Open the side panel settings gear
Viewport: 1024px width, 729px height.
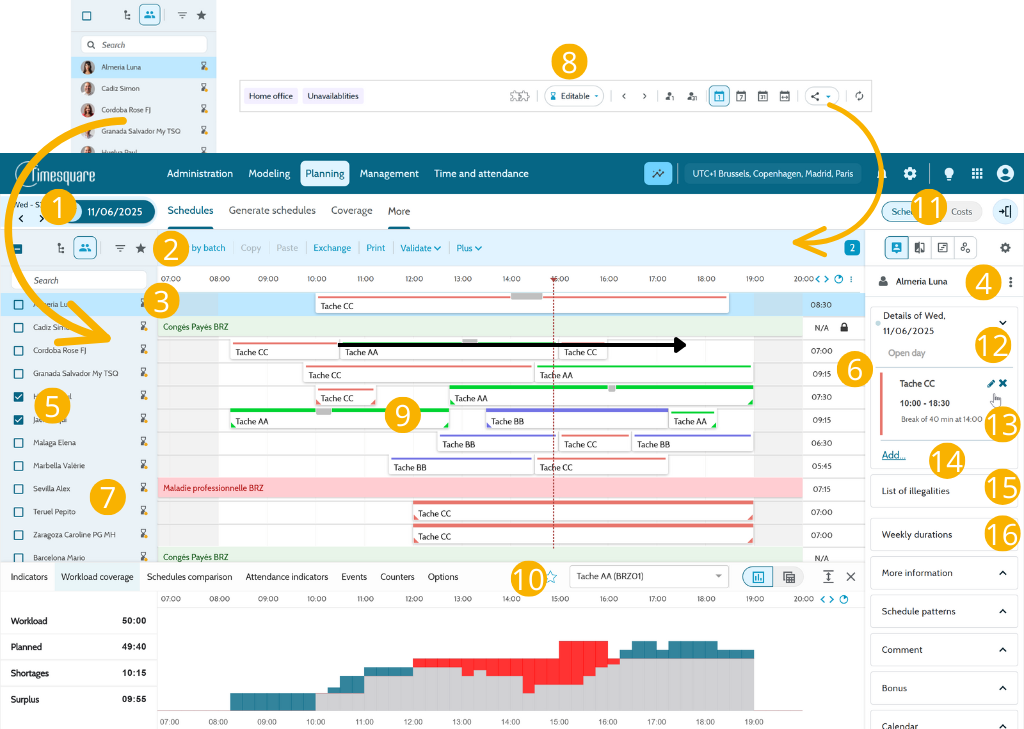click(x=1005, y=248)
